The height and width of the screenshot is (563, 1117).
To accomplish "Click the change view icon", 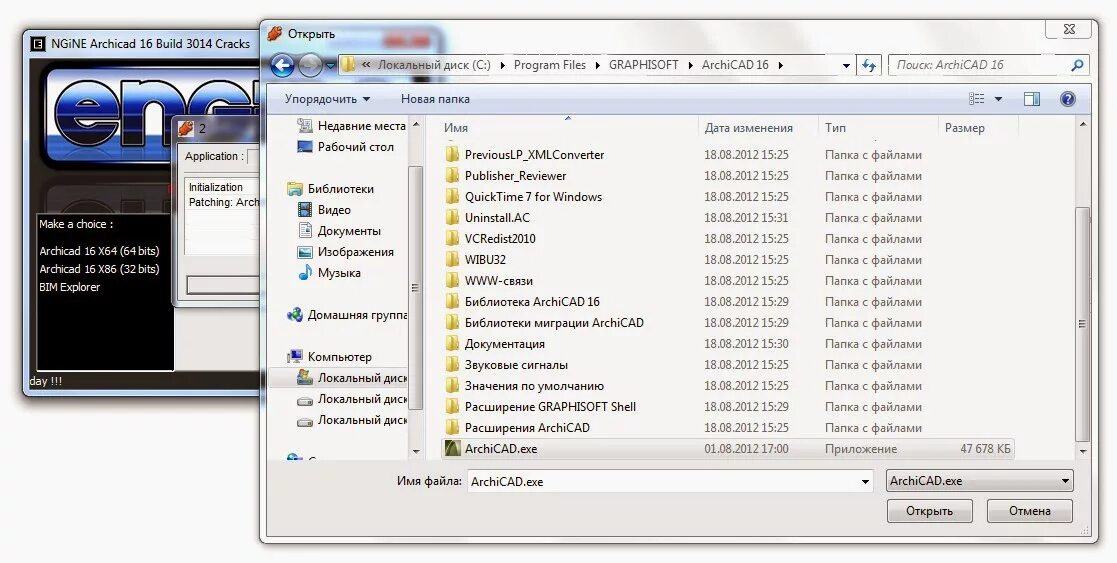I will [977, 99].
